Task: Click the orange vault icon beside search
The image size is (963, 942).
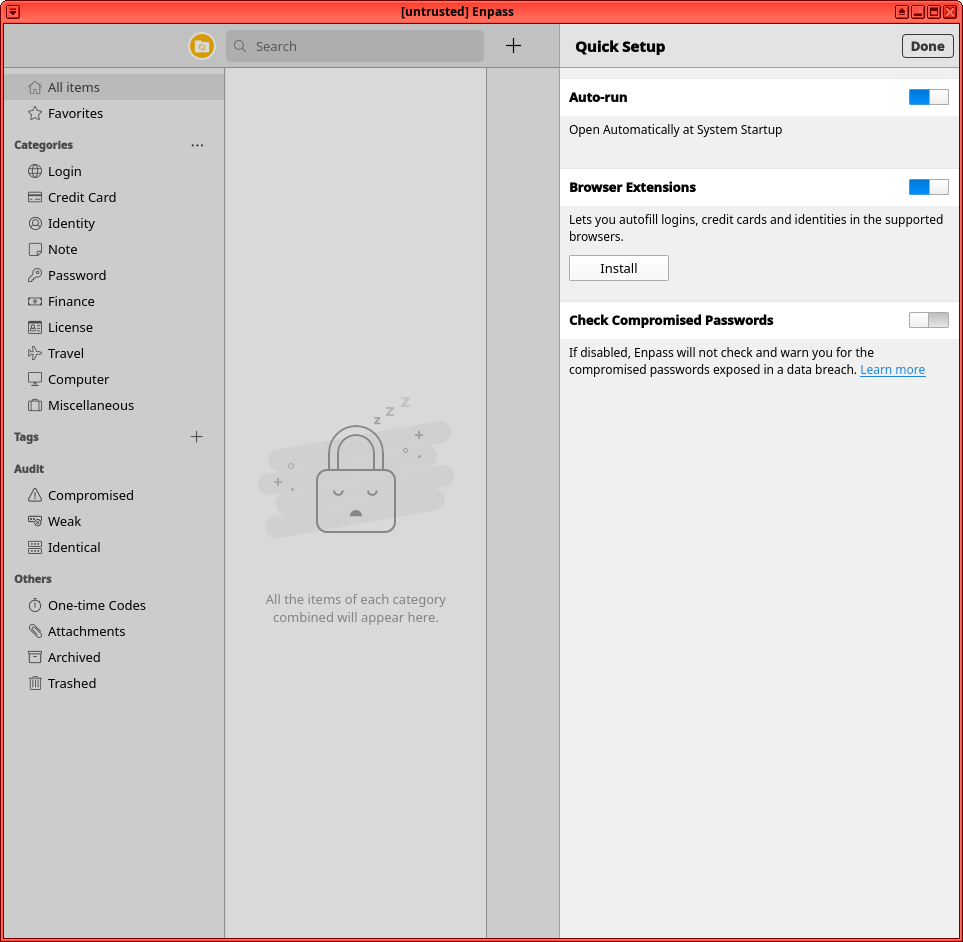Action: (x=202, y=46)
